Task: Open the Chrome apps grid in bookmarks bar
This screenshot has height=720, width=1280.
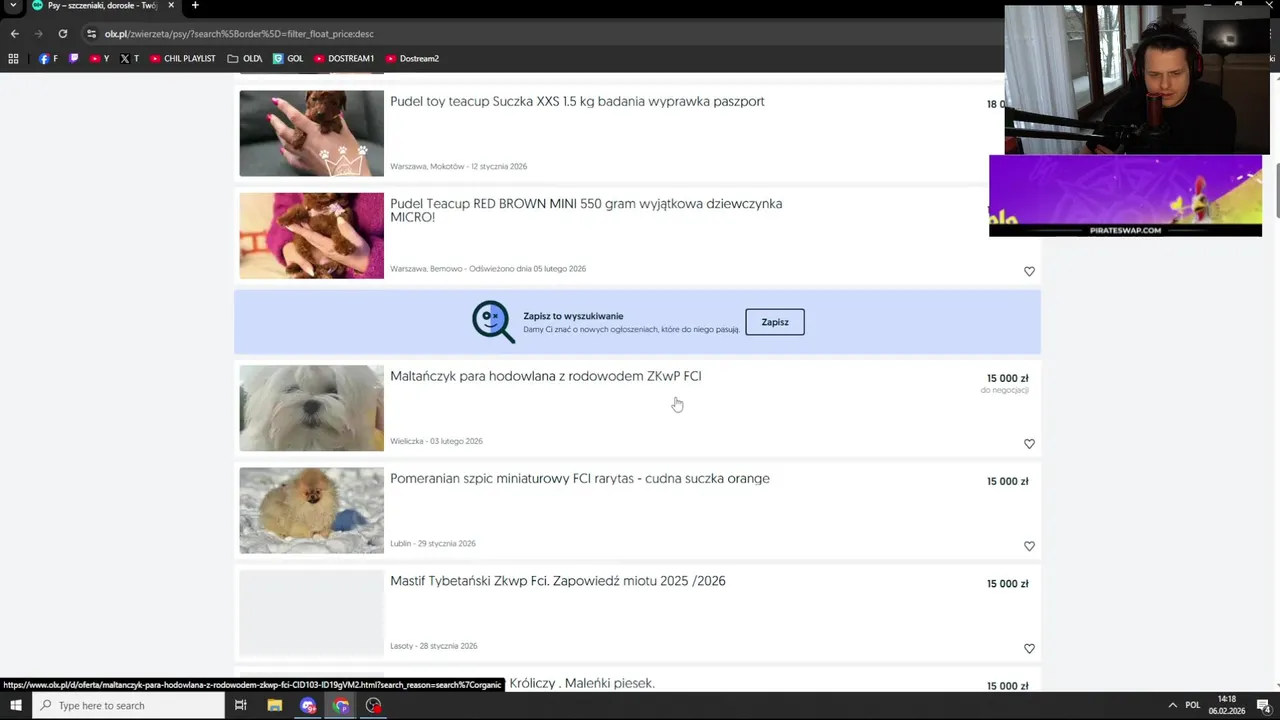Action: click(x=13, y=58)
